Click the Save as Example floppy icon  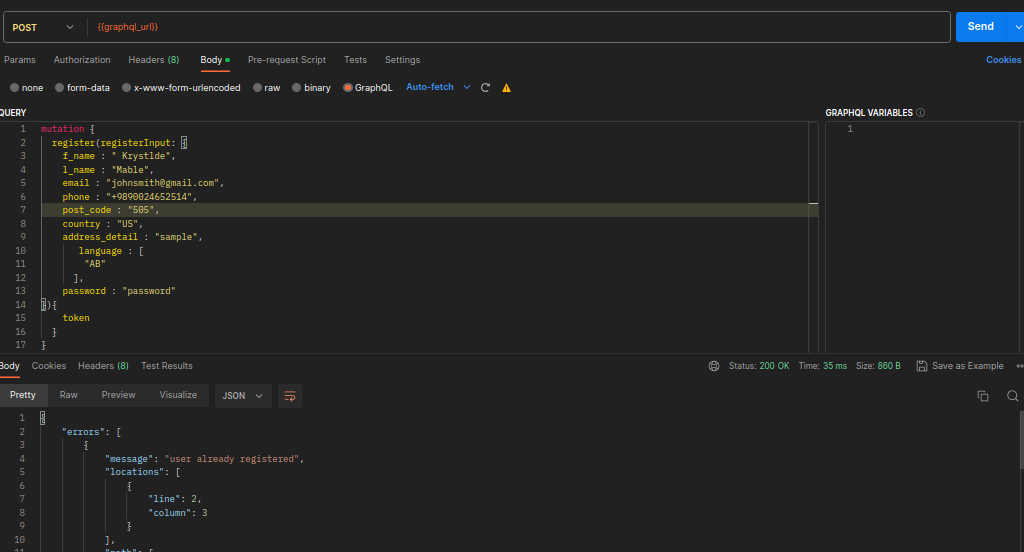pyautogui.click(x=921, y=366)
